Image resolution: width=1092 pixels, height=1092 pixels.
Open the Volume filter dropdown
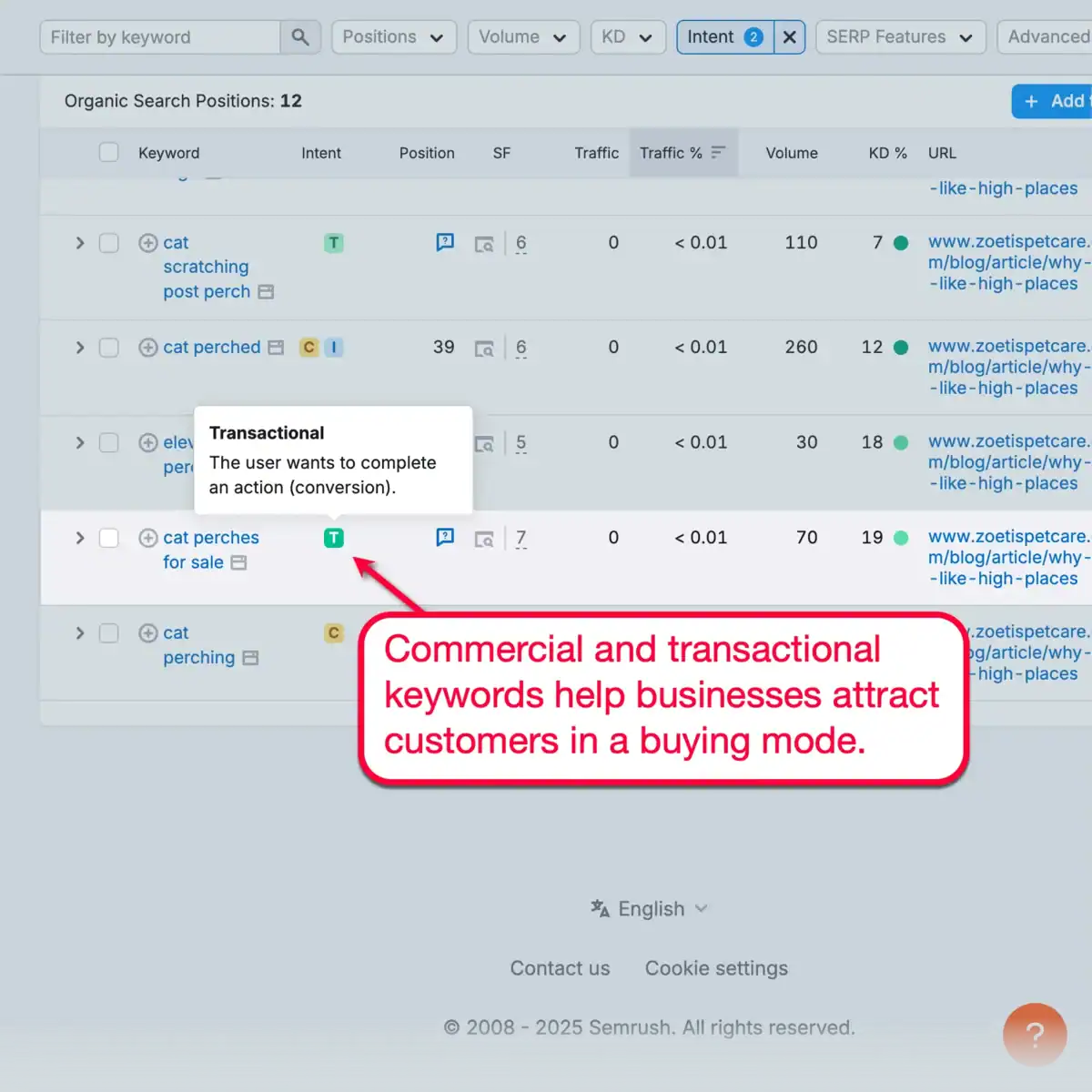523,37
